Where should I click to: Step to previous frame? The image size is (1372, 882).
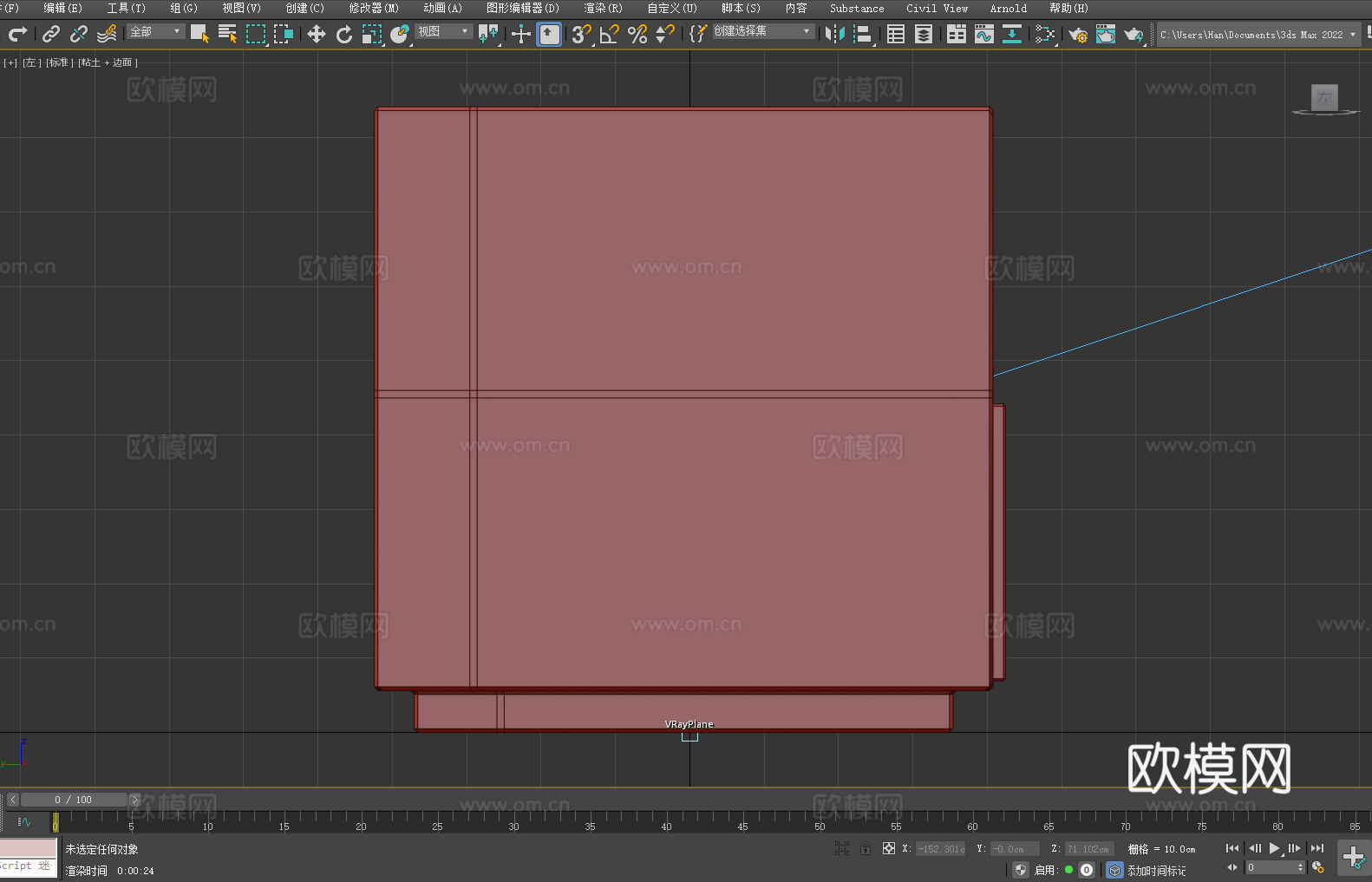click(1254, 848)
